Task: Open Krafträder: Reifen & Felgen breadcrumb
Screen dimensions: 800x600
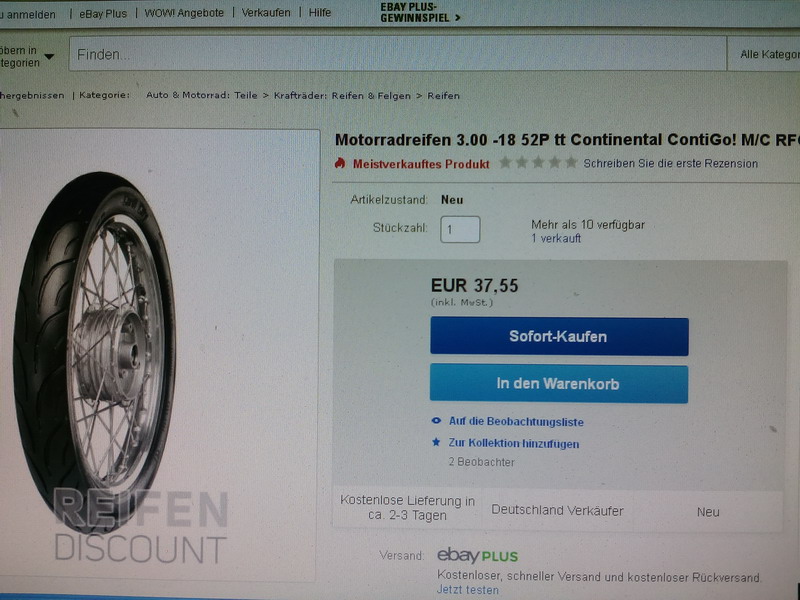Action: click(342, 95)
